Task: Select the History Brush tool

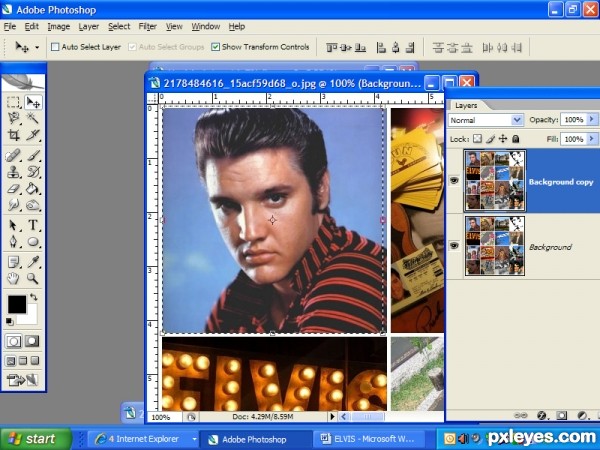Action: 33,172
